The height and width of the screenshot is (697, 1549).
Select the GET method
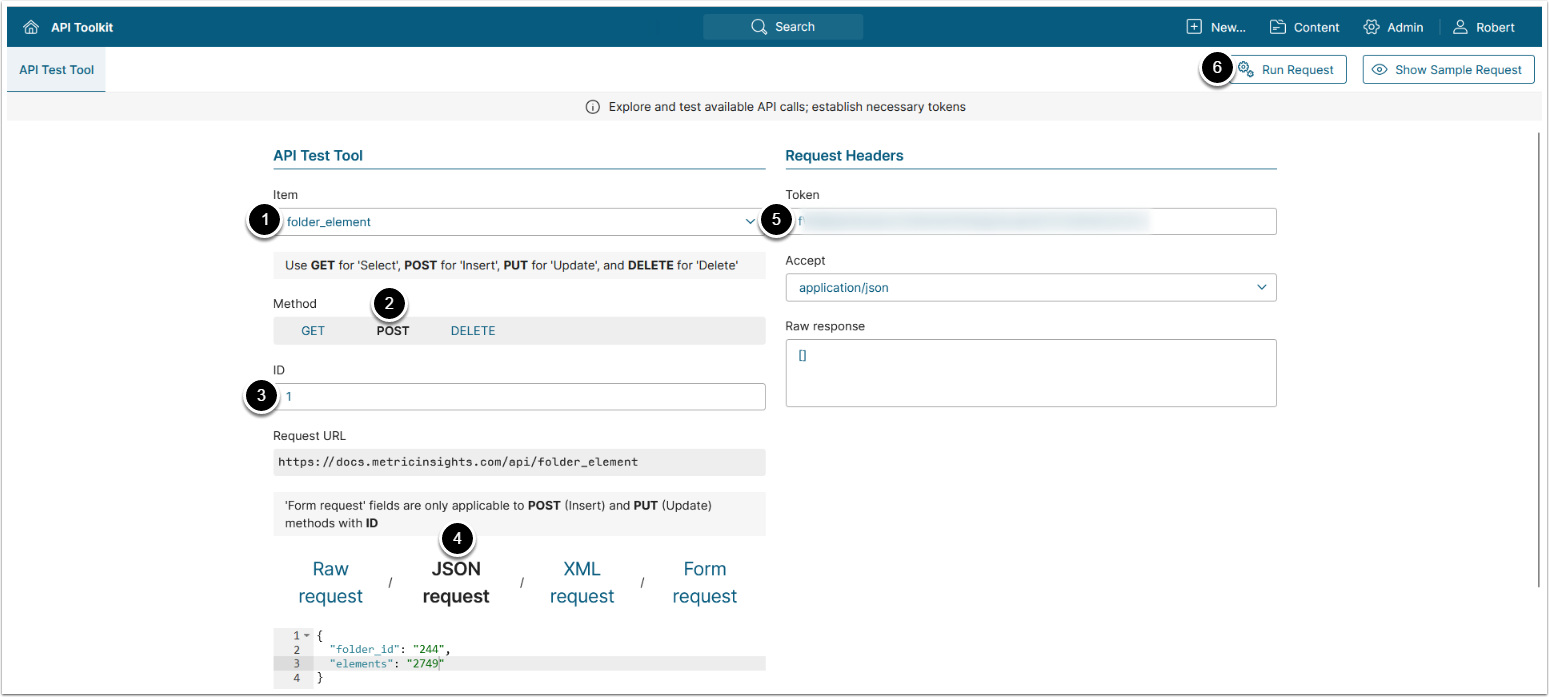[313, 331]
